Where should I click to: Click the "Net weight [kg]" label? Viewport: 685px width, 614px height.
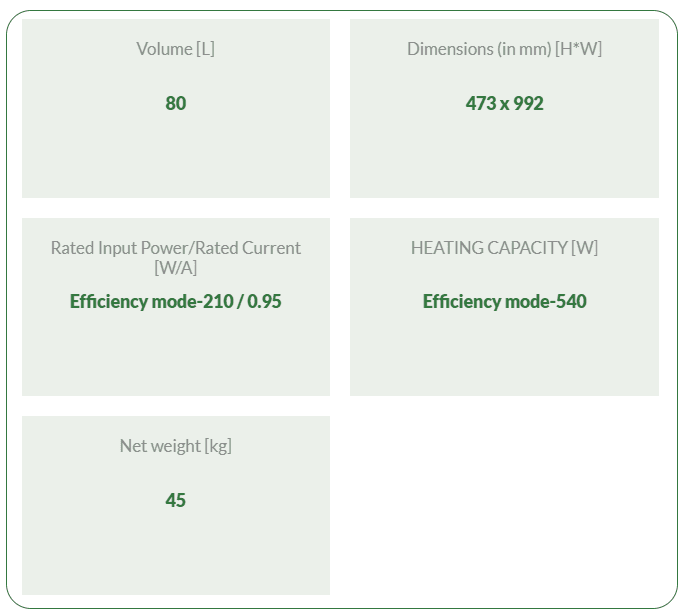click(175, 446)
